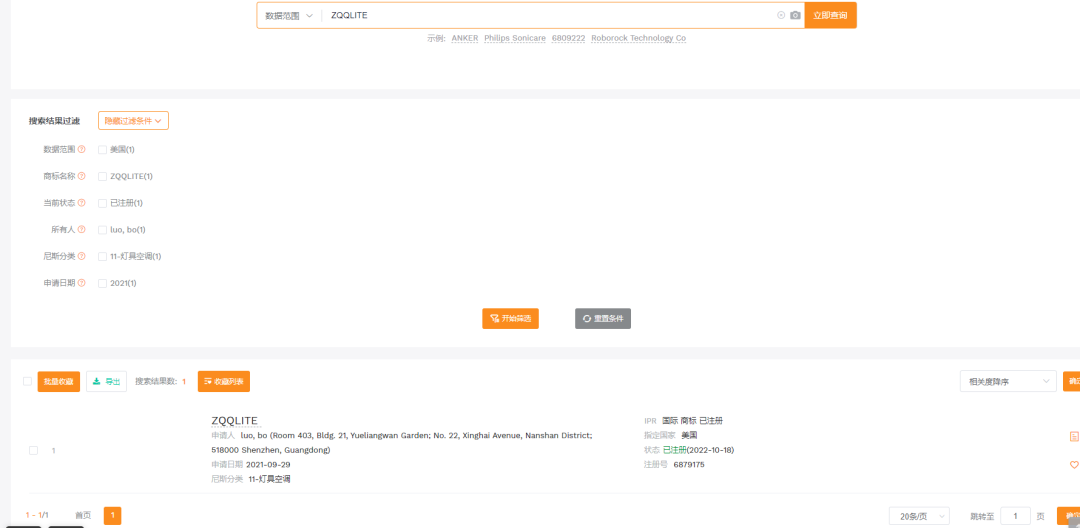Click the help icon beside 申请日期 filter
Viewport: 1080px width, 528px height.
[82, 283]
